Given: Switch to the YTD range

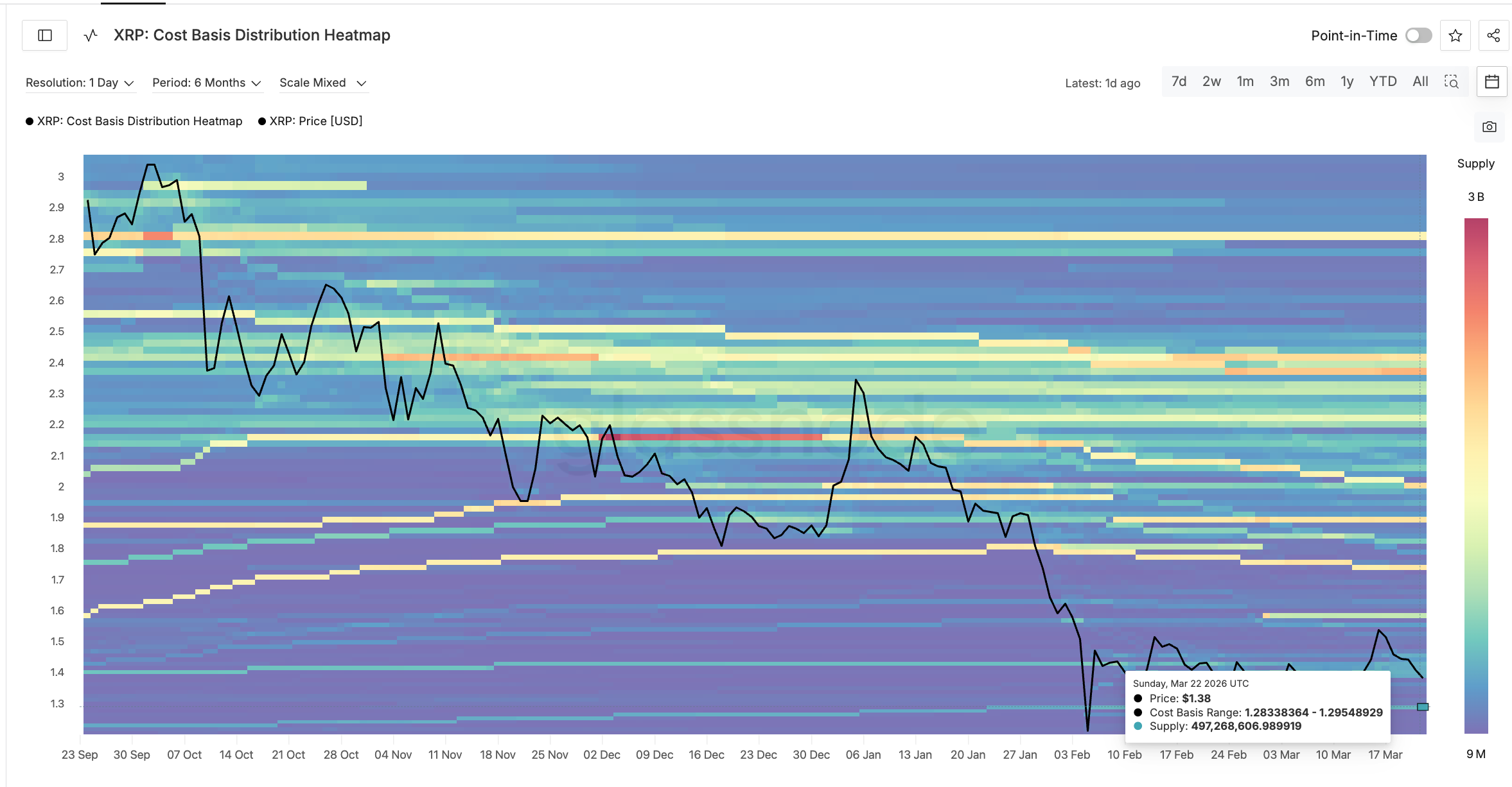Looking at the screenshot, I should (x=1382, y=82).
